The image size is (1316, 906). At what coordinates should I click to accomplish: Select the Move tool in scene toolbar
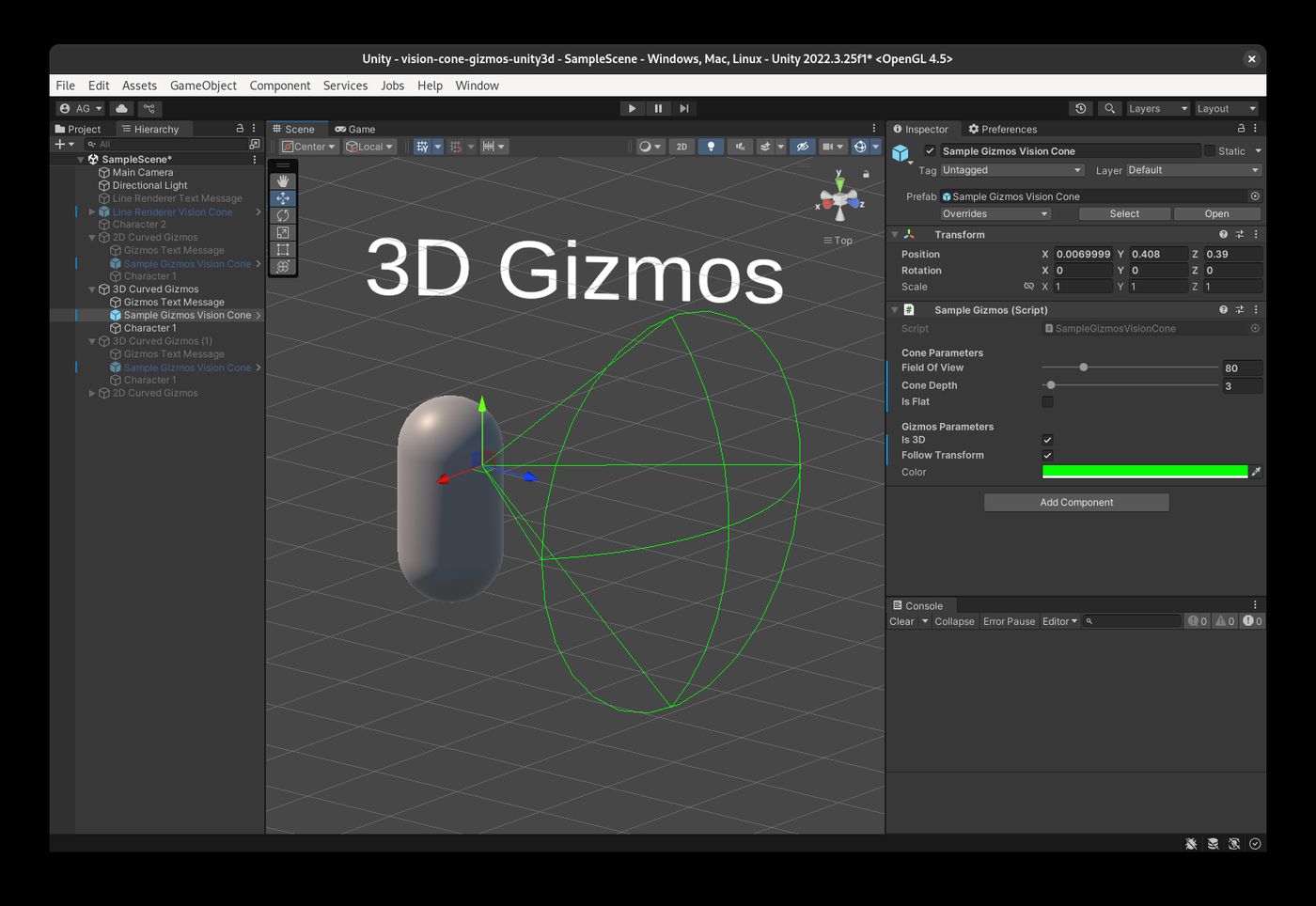[x=283, y=198]
